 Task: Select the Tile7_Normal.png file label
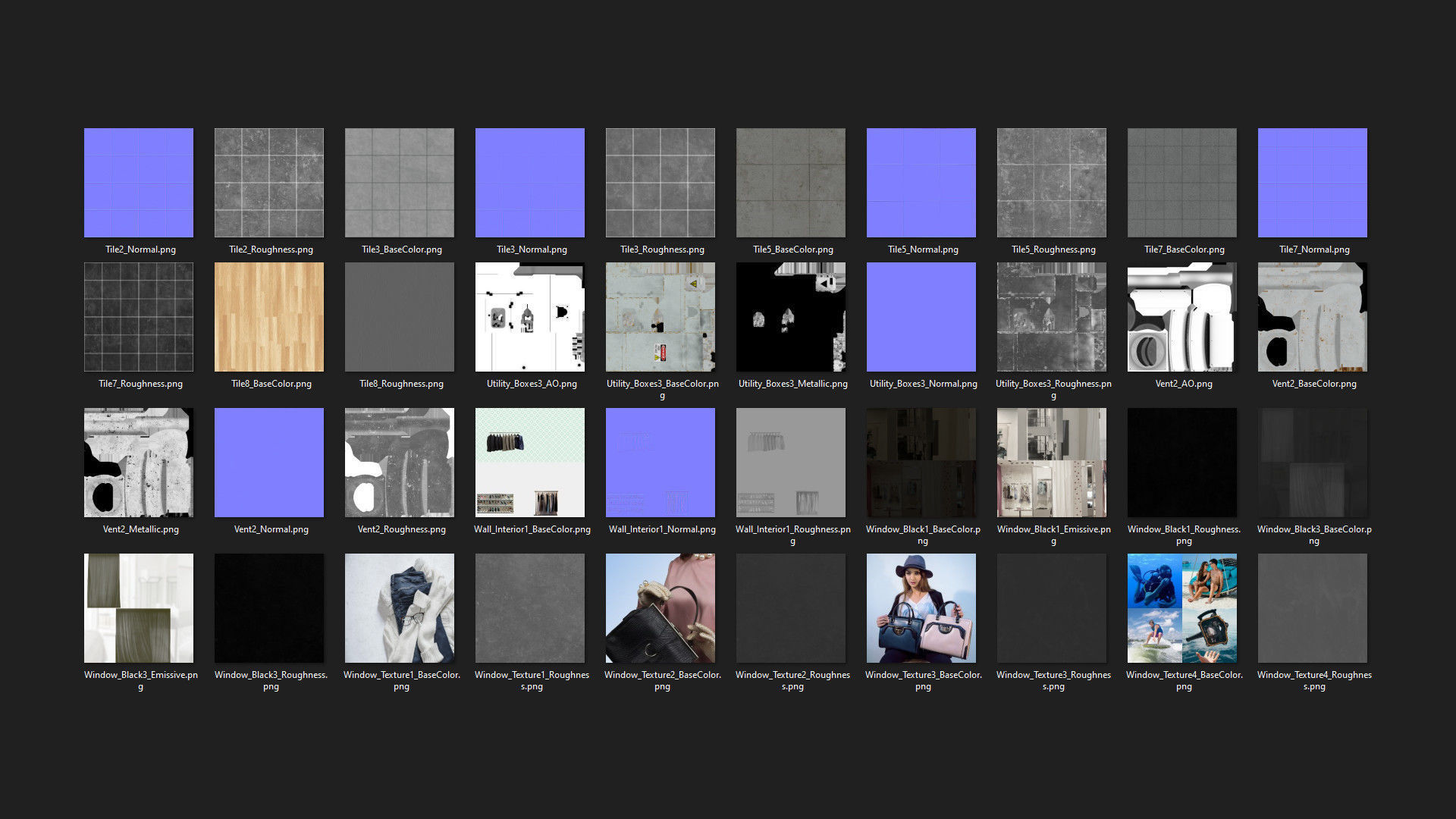pyautogui.click(x=1314, y=249)
